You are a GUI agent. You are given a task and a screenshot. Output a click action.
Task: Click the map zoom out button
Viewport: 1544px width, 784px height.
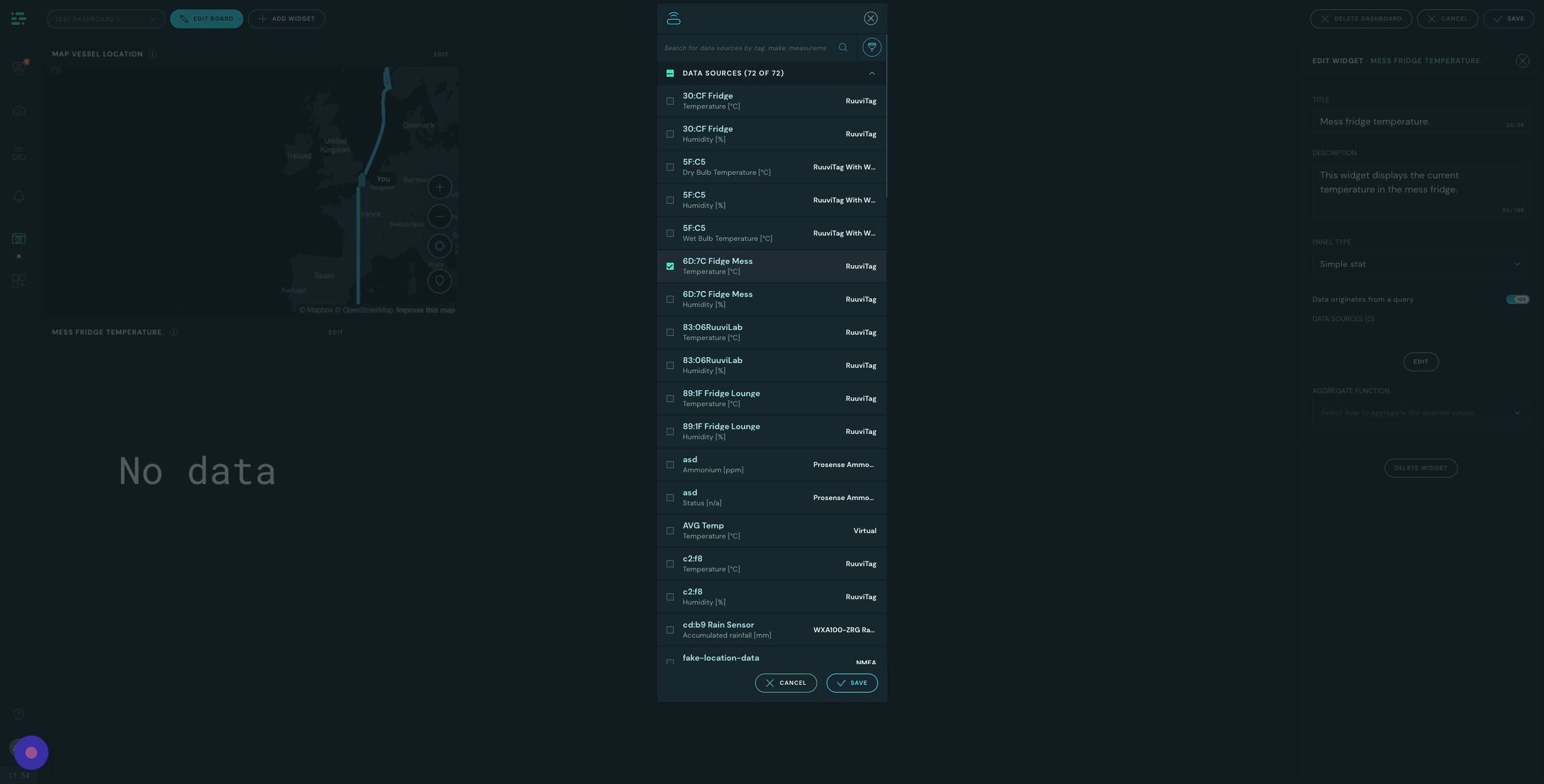pyautogui.click(x=439, y=217)
